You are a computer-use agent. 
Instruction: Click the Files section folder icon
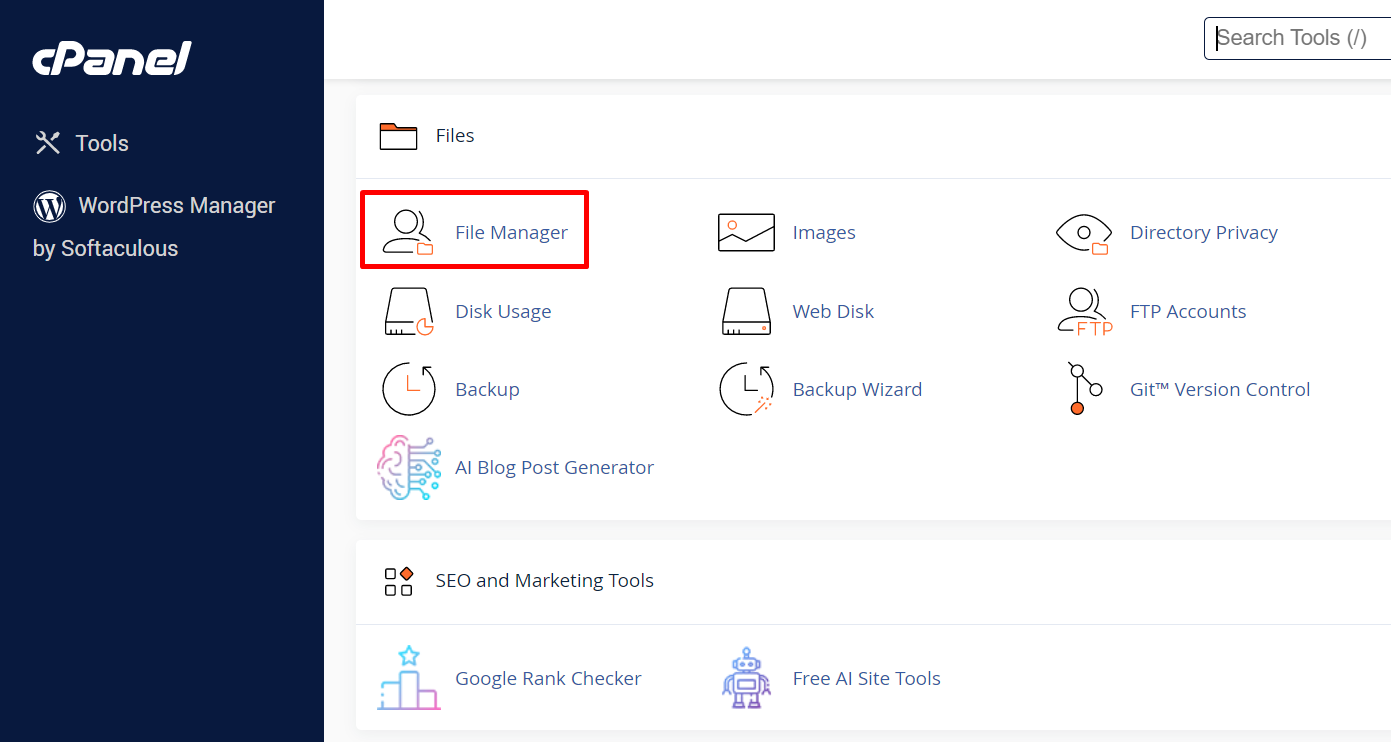pyautogui.click(x=398, y=136)
